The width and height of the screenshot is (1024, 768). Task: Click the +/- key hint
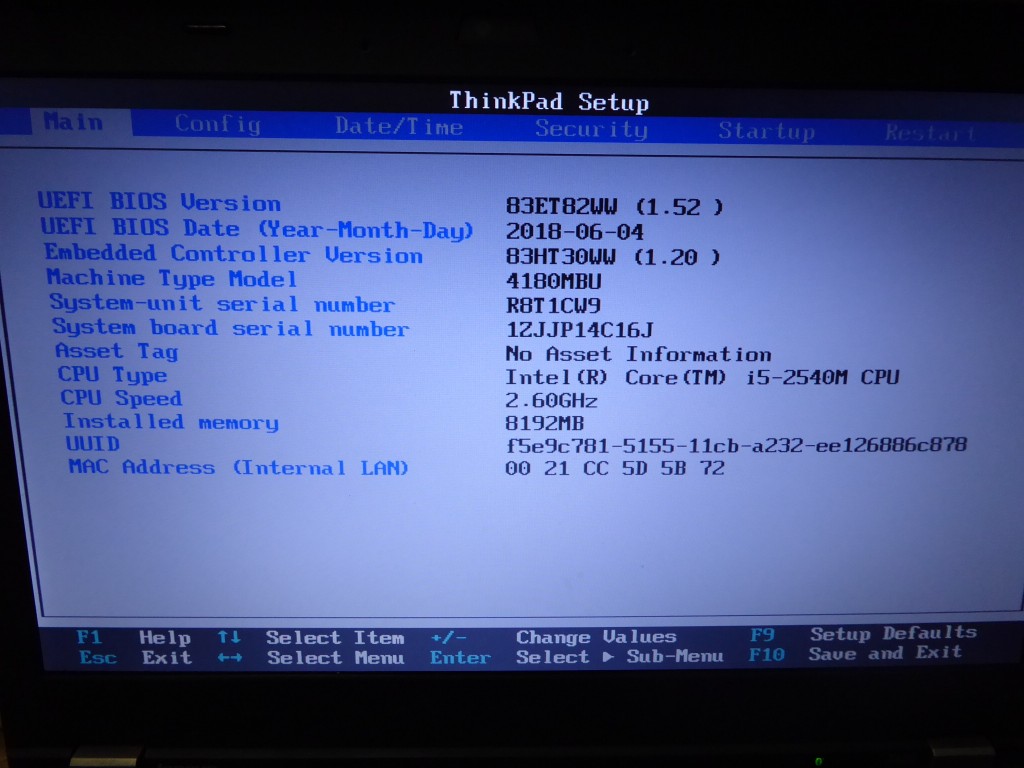tap(449, 637)
